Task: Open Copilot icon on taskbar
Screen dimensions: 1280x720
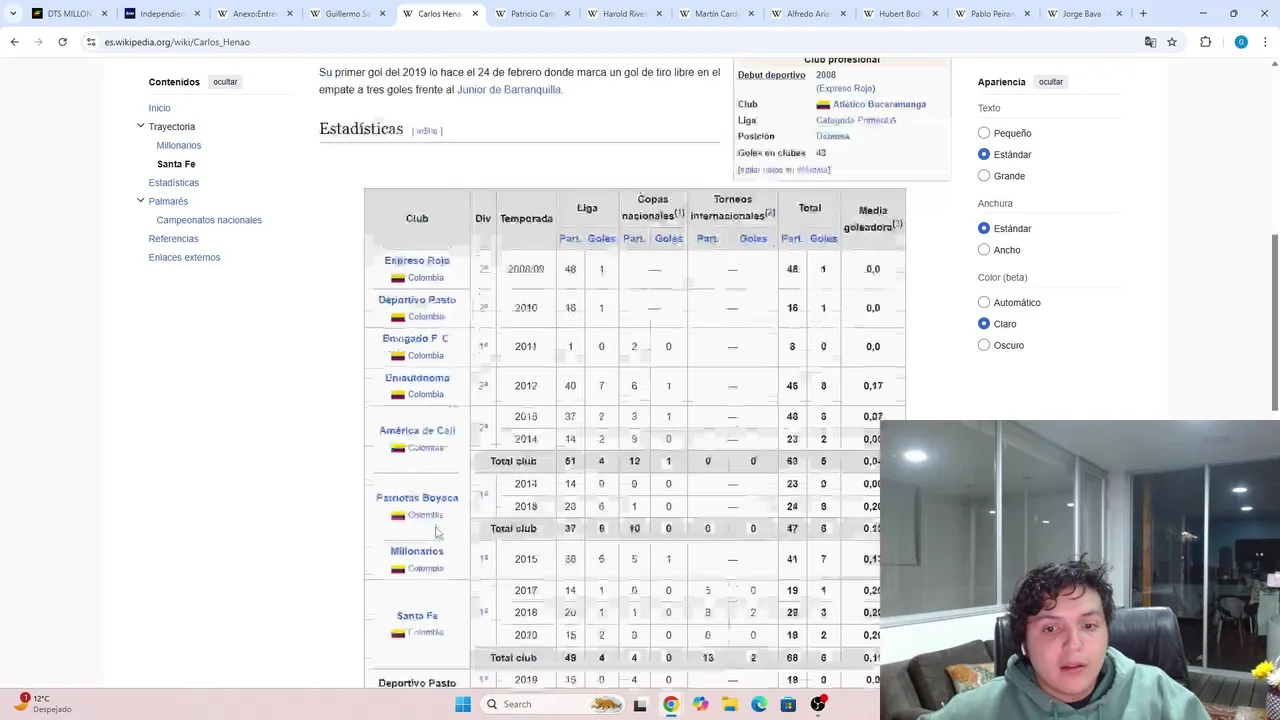Action: 700,704
